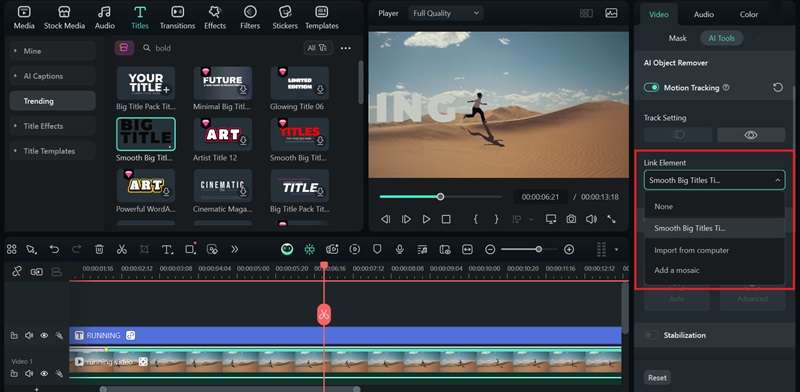Click the scissors handle on the playhead

[x=324, y=314]
